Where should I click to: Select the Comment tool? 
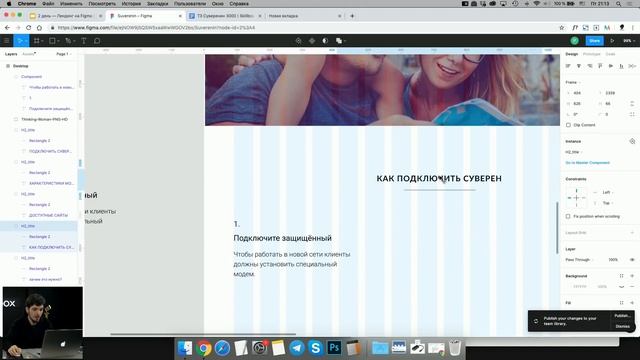pyautogui.click(x=97, y=41)
